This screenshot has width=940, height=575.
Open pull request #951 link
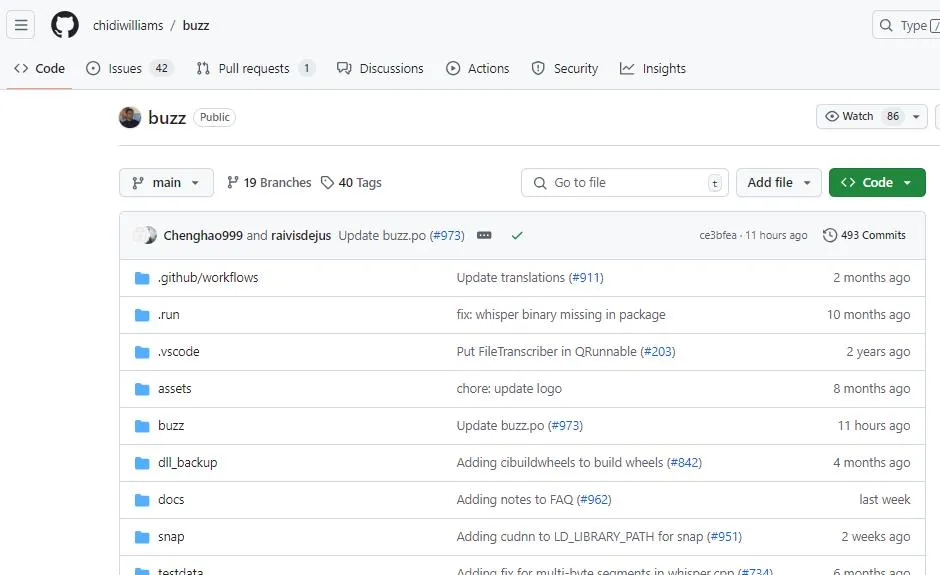point(724,537)
